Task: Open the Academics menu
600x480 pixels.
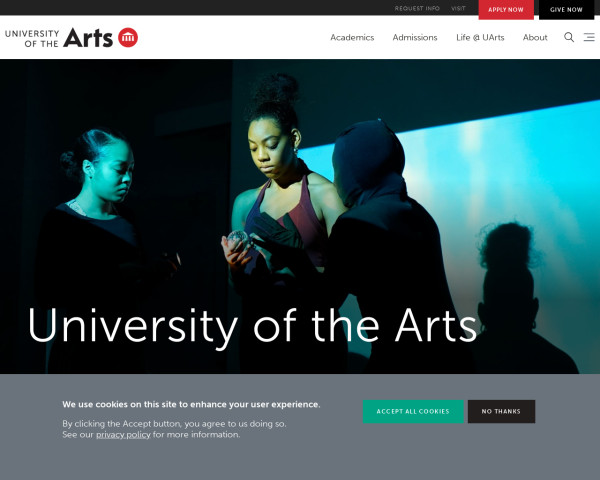Action: (x=352, y=38)
